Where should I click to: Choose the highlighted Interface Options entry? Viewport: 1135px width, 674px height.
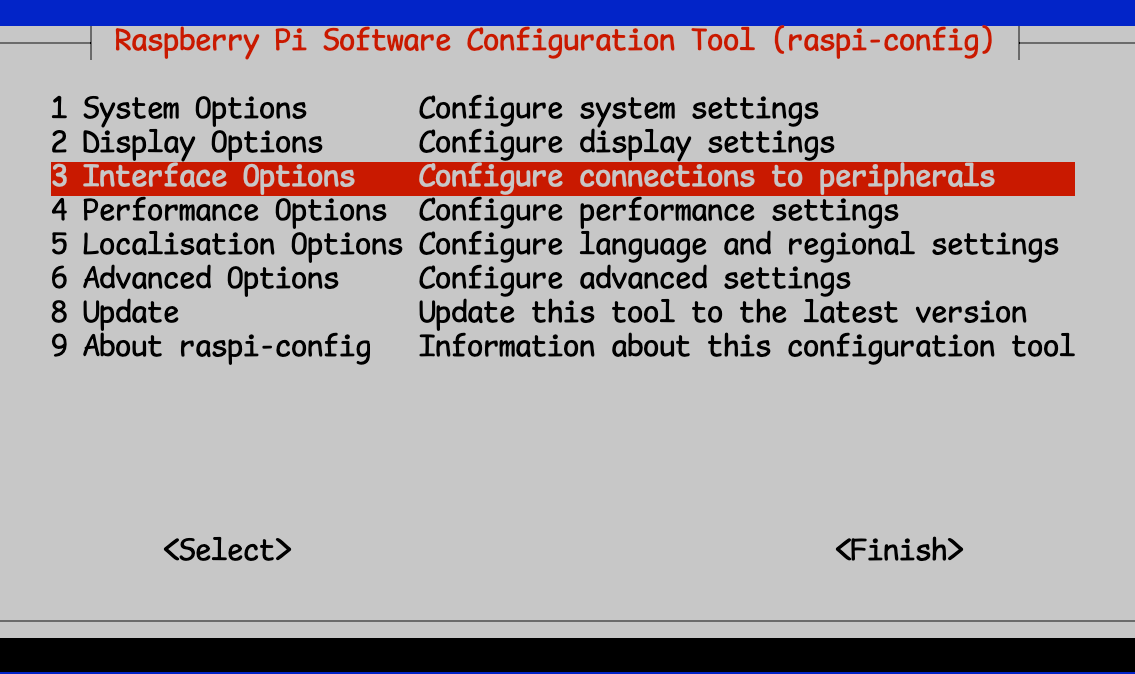point(203,177)
